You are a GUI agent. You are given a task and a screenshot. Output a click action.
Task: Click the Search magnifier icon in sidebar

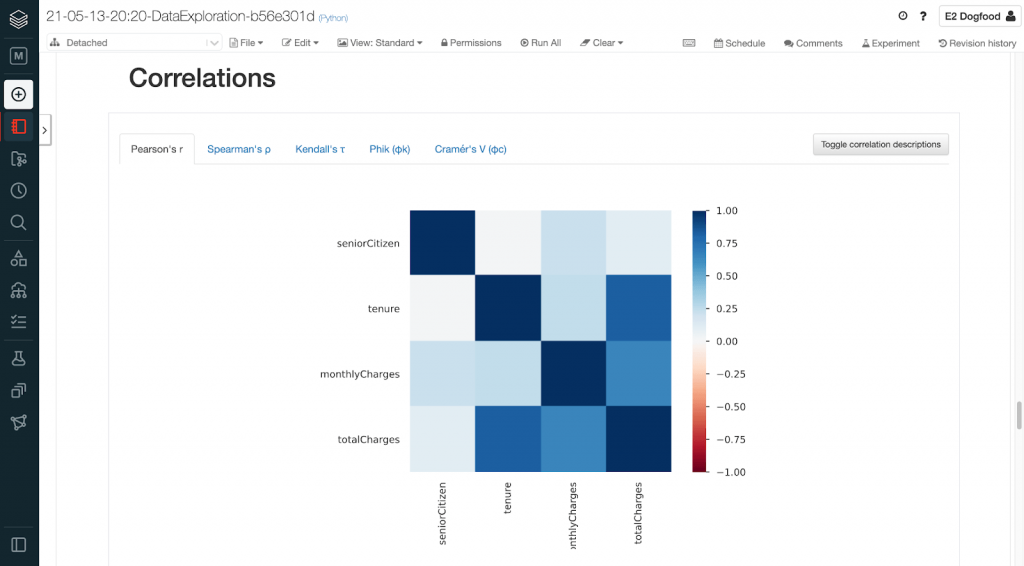[x=18, y=223]
